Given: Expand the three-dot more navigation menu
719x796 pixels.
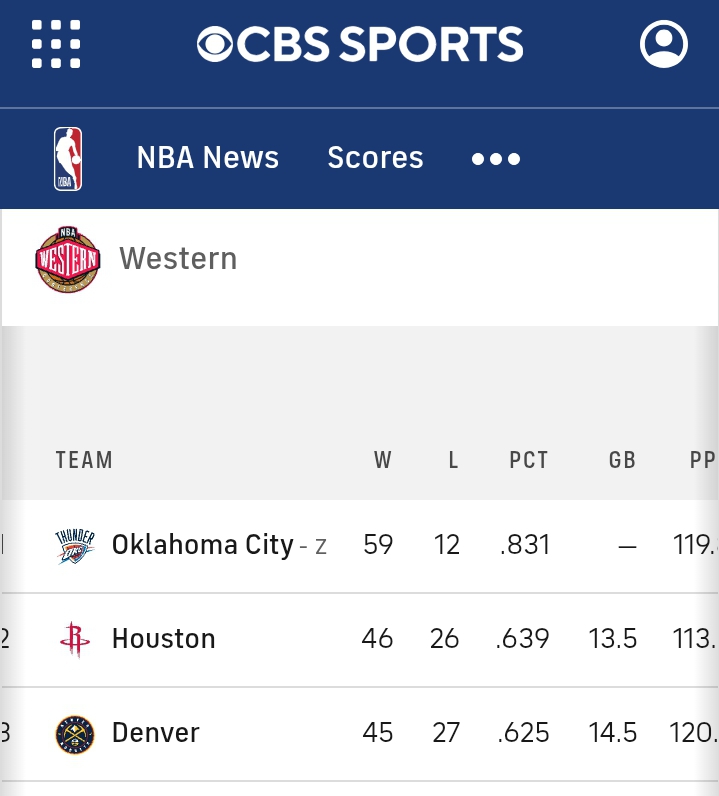Looking at the screenshot, I should coord(496,159).
